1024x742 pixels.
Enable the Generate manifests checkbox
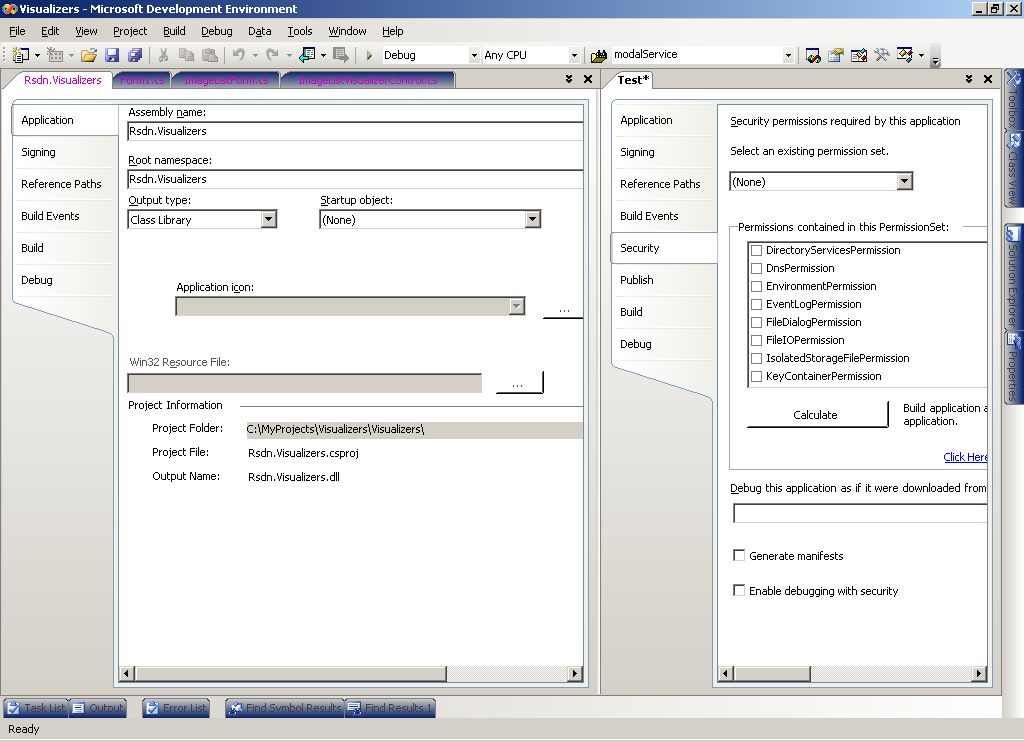coord(740,556)
